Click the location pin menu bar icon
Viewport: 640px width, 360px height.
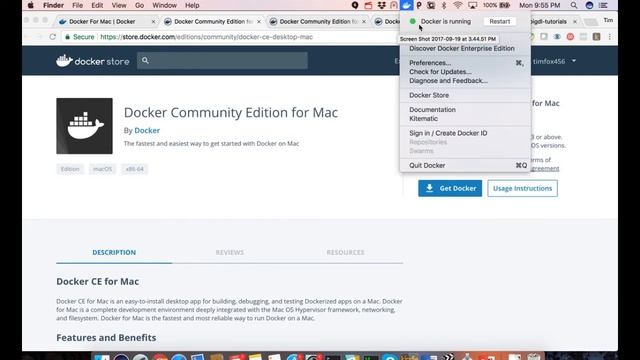tap(355, 5)
